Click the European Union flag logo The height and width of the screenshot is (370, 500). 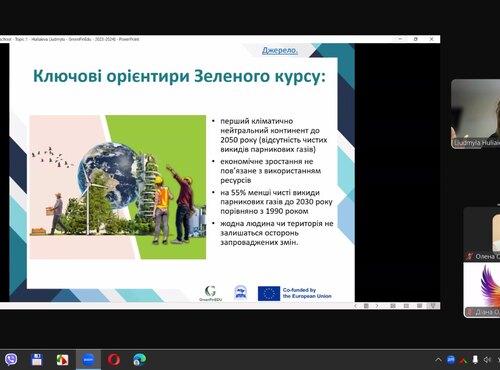point(269,293)
